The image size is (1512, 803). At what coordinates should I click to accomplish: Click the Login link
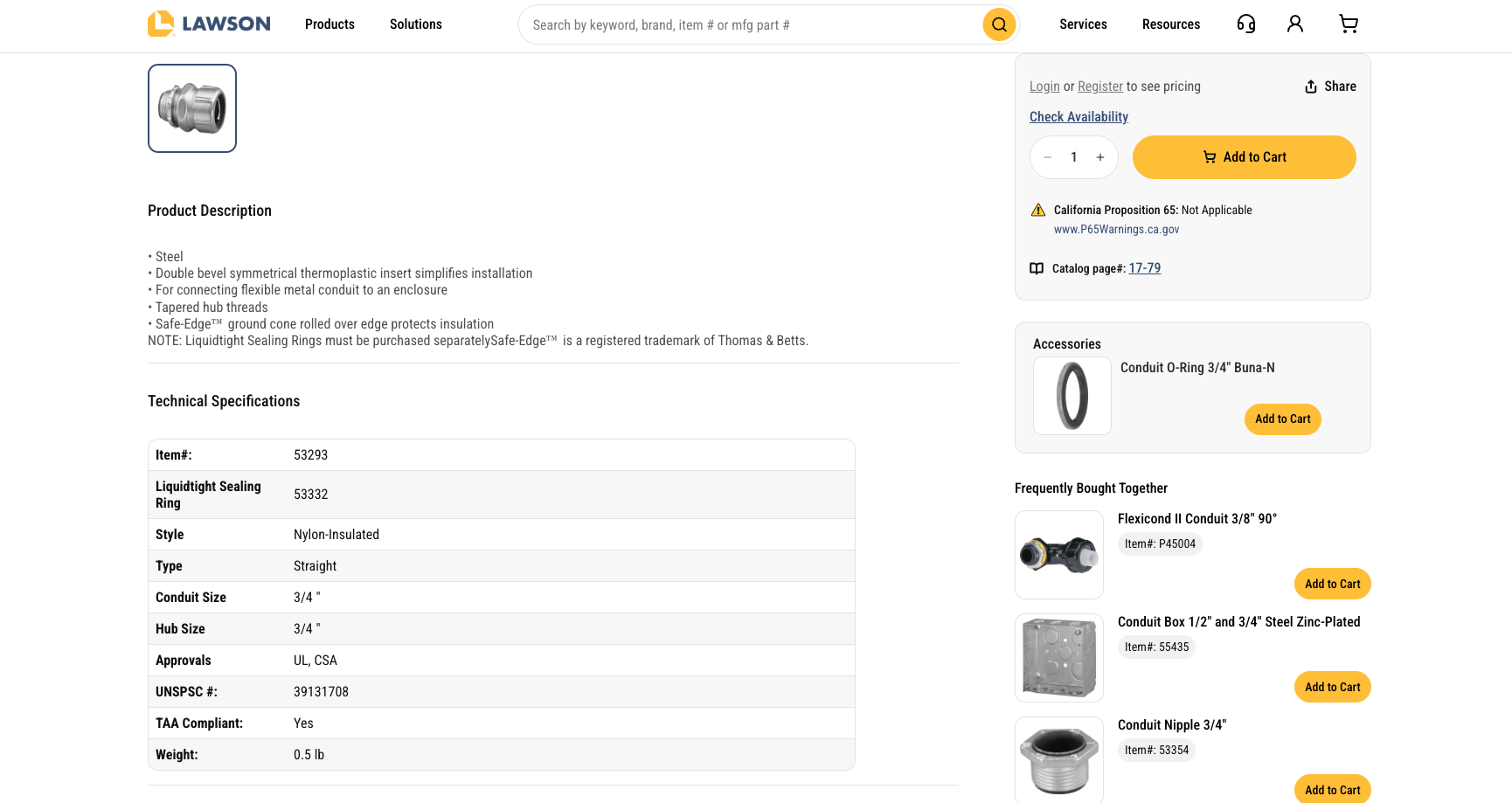[x=1044, y=87]
